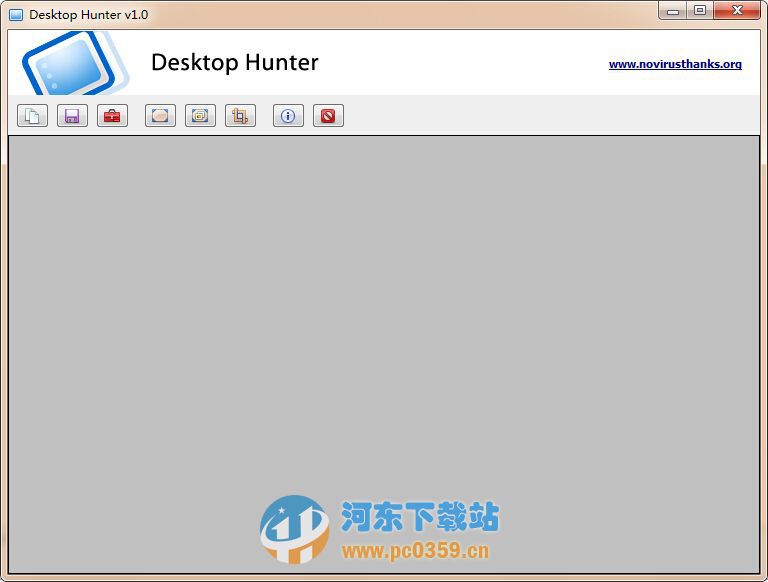Close the Desktop Hunter v1.0 window
Image resolution: width=768 pixels, height=582 pixels.
click(x=737, y=11)
